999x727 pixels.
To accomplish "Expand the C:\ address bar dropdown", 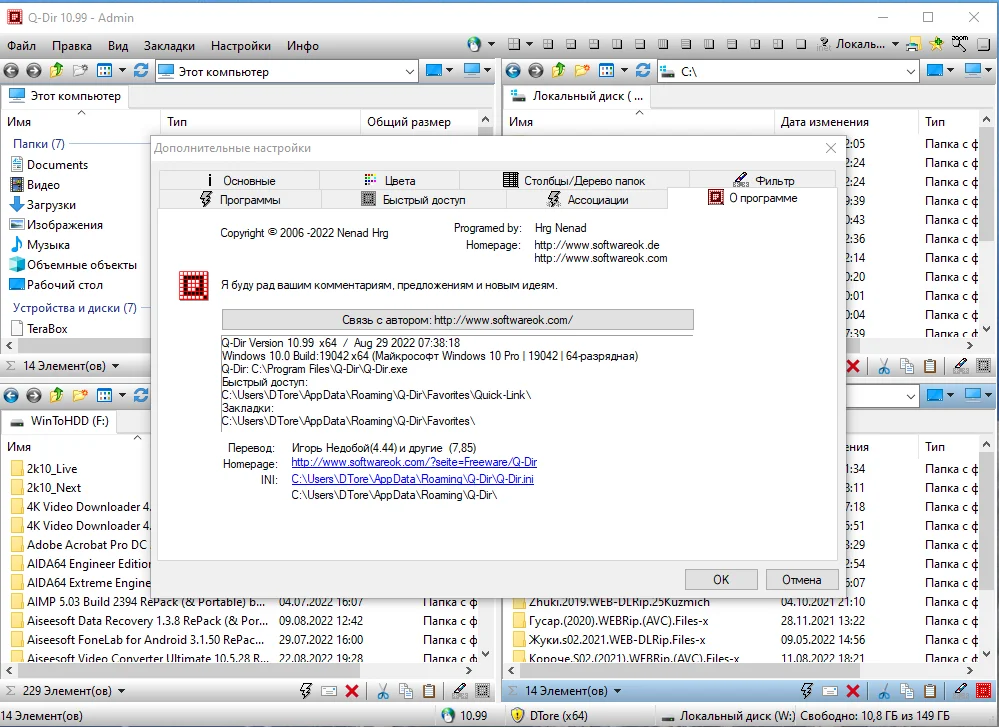I will point(911,71).
